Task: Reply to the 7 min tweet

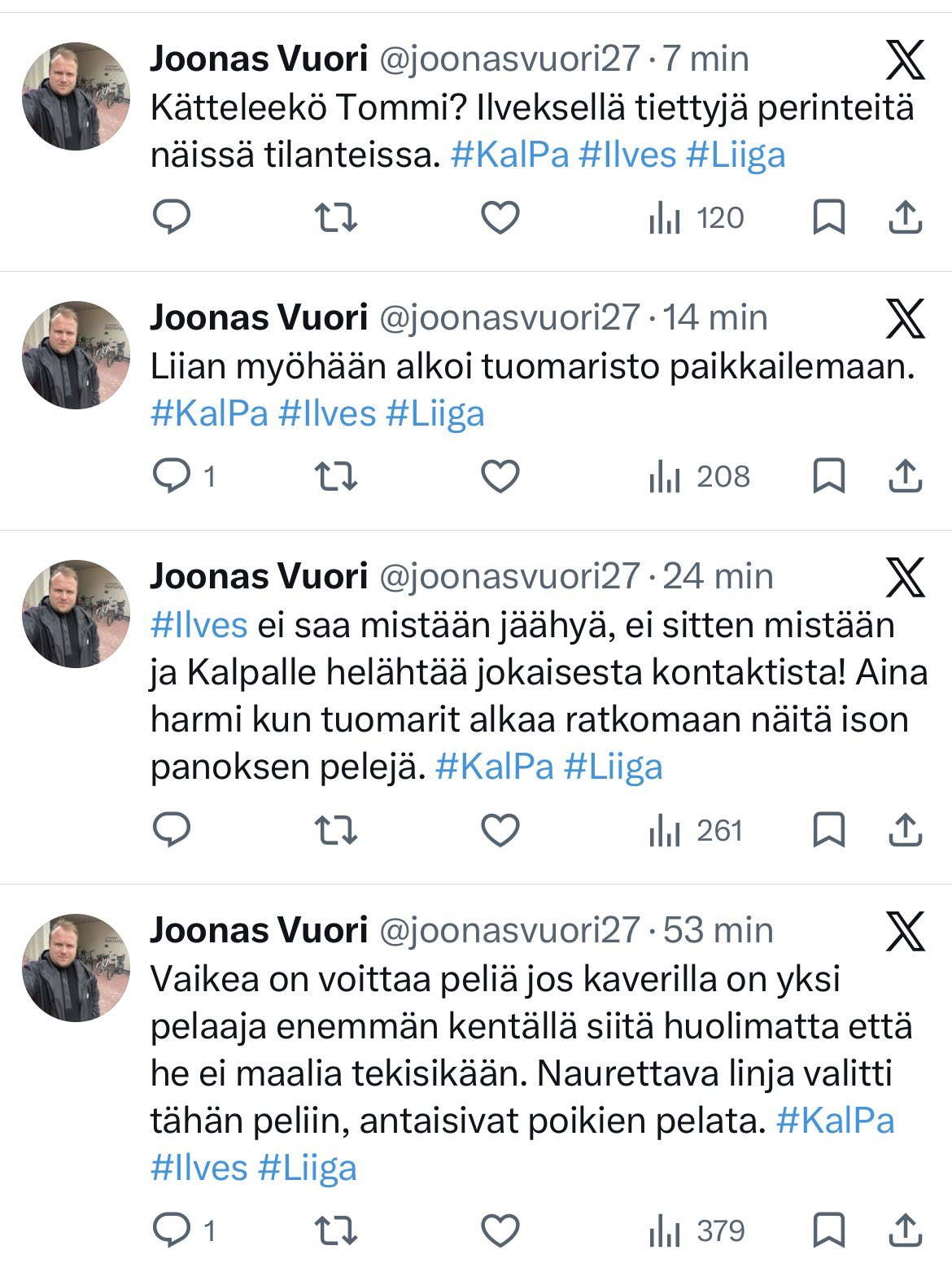Action: 172,217
